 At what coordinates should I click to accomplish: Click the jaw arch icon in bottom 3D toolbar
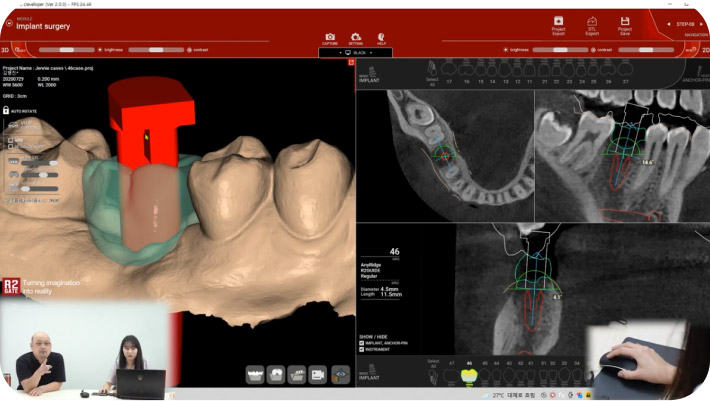254,375
